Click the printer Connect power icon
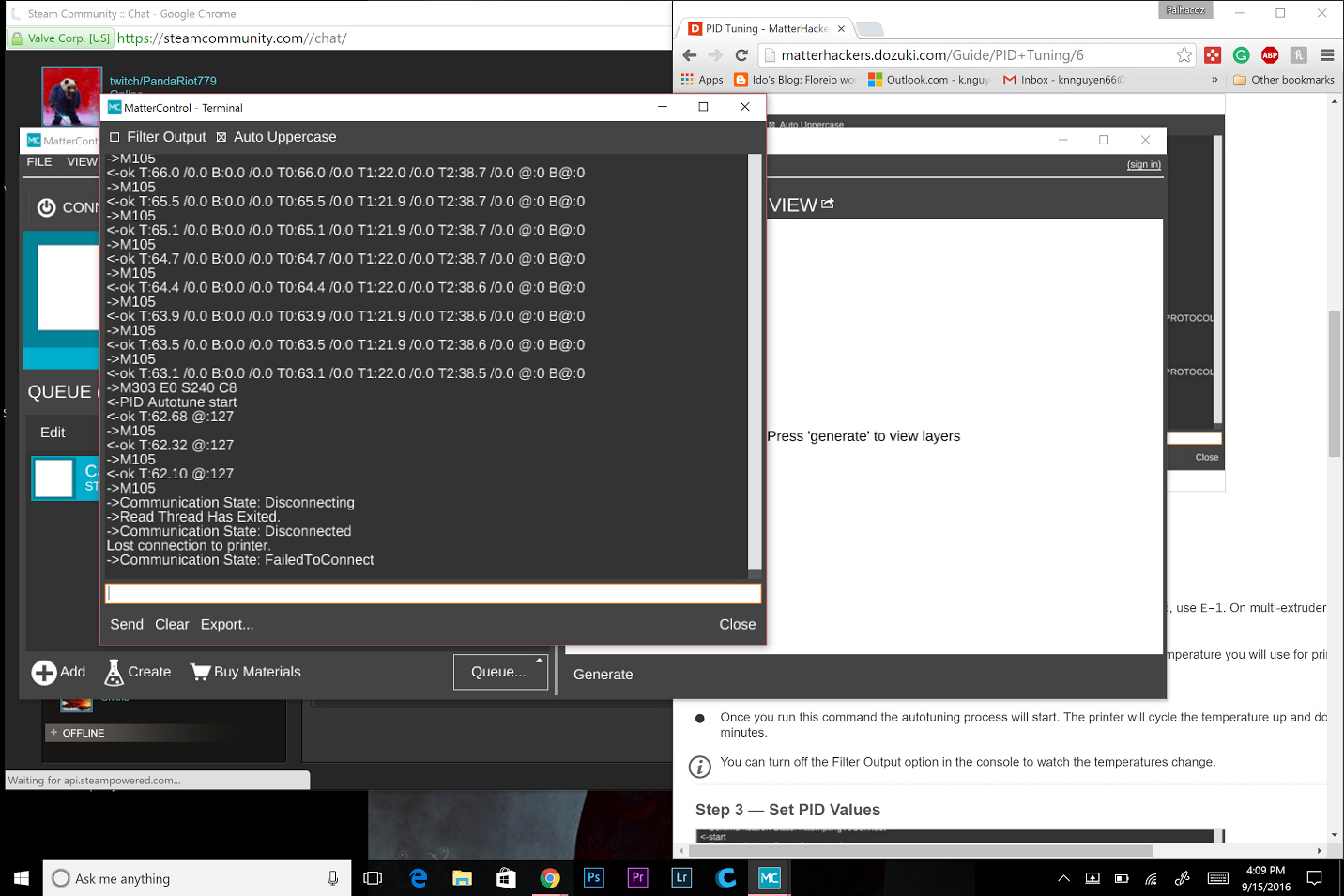The height and width of the screenshot is (896, 1344). (46, 207)
